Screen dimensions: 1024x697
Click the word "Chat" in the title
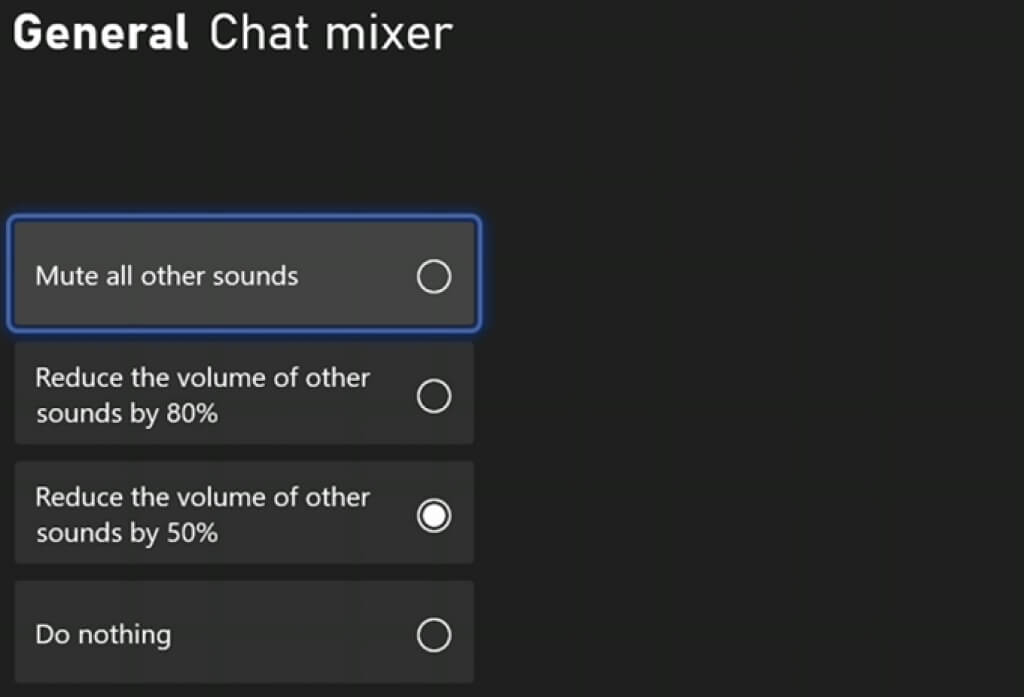pos(256,33)
